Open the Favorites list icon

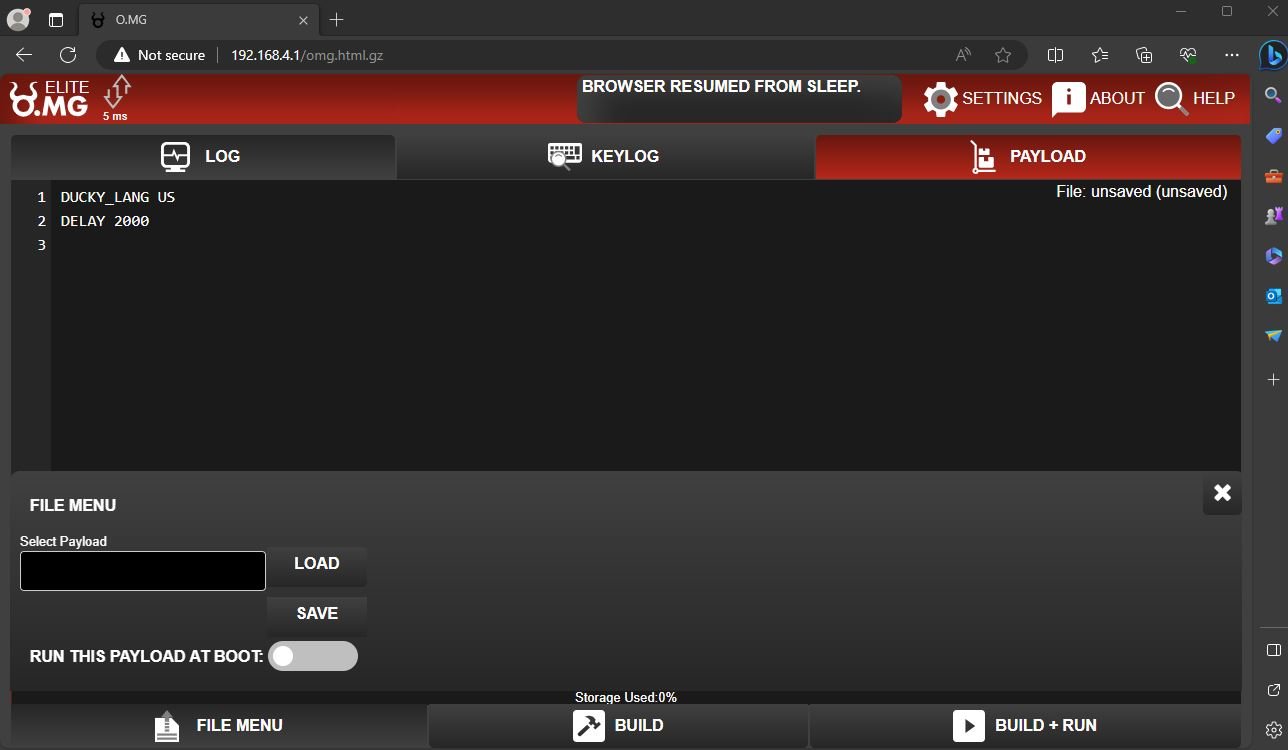click(x=1100, y=55)
